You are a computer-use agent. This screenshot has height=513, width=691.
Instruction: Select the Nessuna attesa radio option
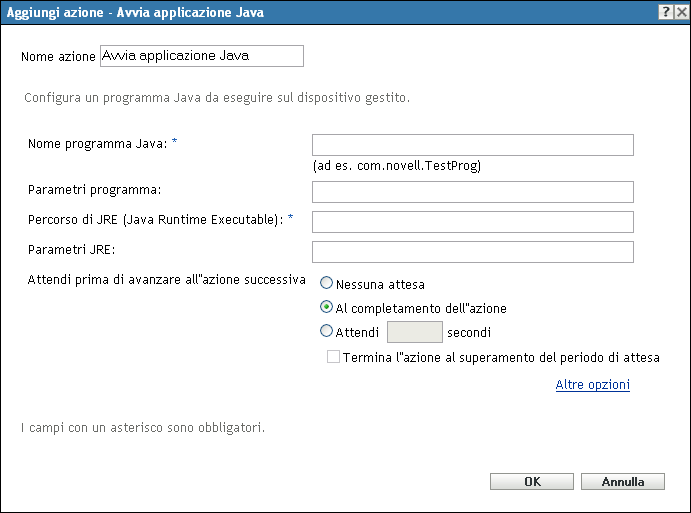point(327,284)
